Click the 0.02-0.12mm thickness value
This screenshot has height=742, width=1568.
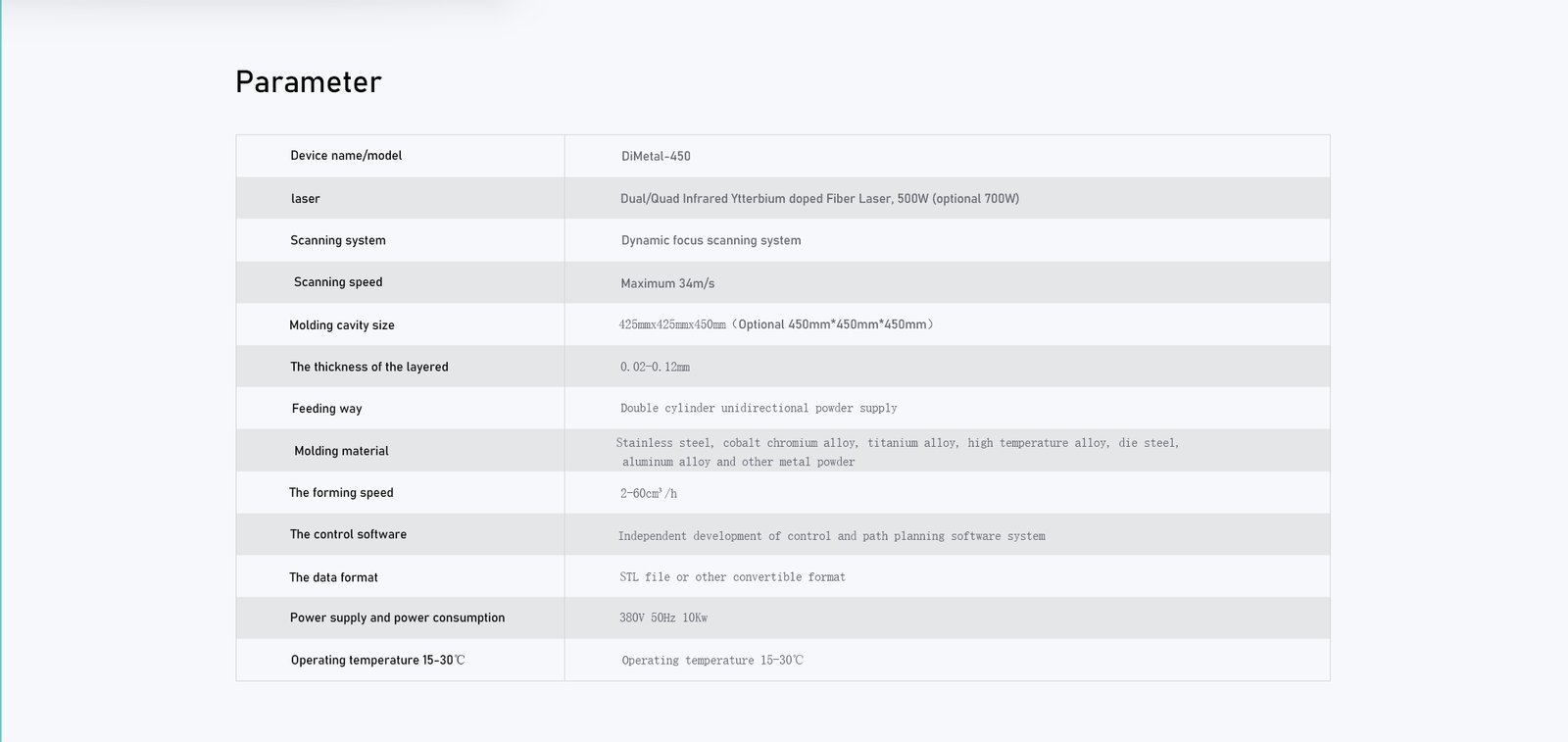(655, 368)
